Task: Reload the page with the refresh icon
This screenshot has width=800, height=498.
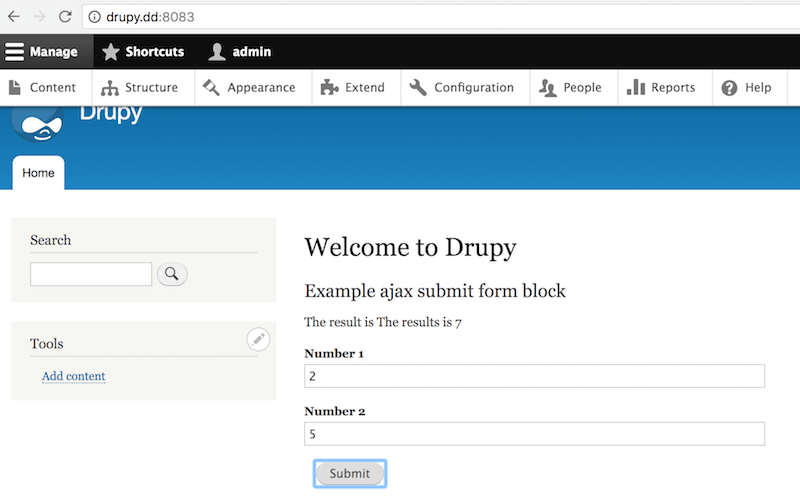Action: (65, 17)
